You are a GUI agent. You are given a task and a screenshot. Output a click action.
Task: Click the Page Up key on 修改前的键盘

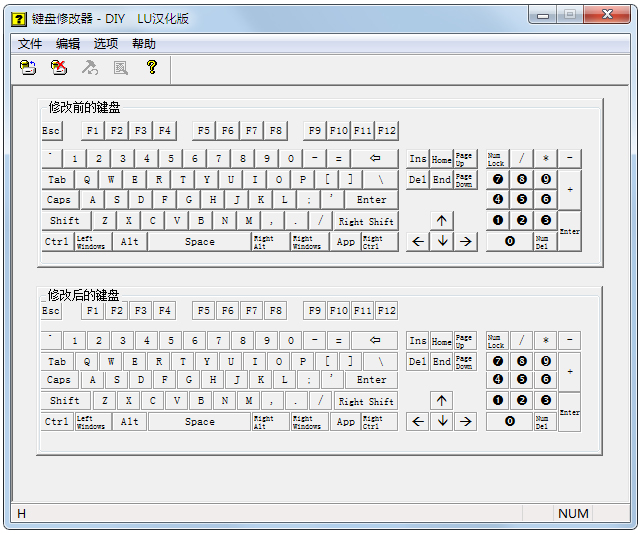coord(466,159)
